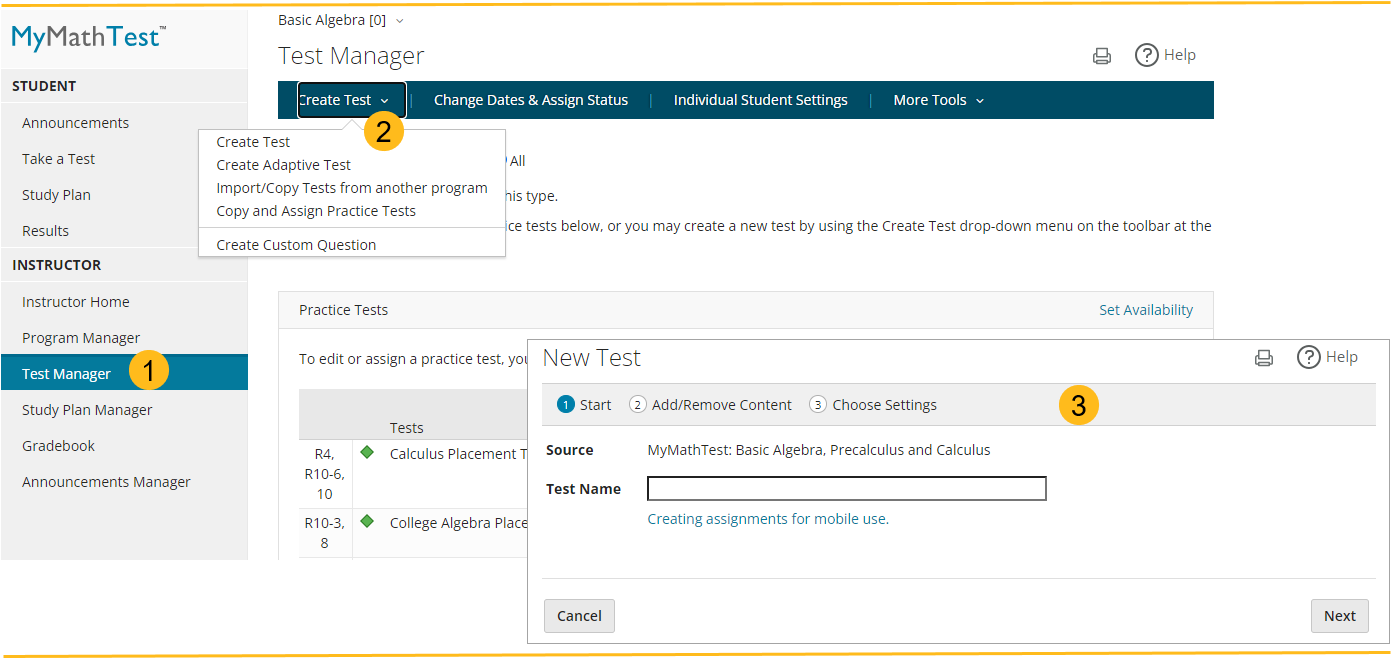This screenshot has height=659, width=1392.
Task: Click the Set Availability link
Action: point(1146,310)
